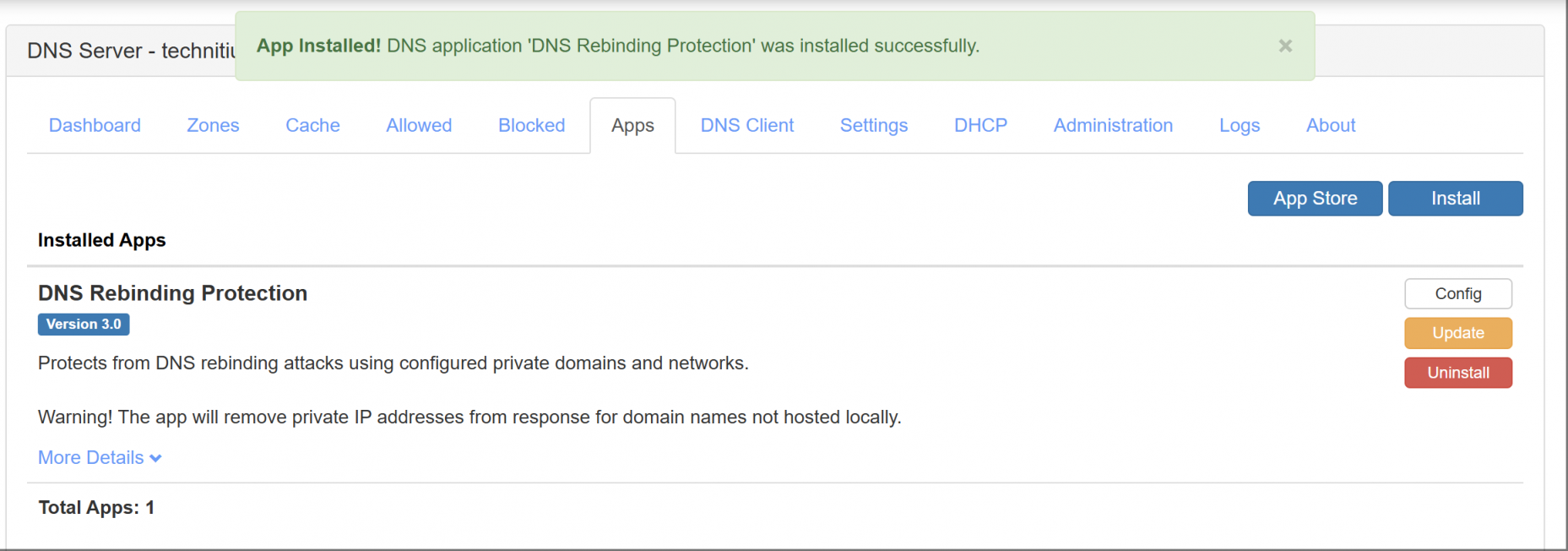Expand More Details for DNS Rebinding Protection
Viewport: 1568px width, 551px height.
pyautogui.click(x=90, y=457)
